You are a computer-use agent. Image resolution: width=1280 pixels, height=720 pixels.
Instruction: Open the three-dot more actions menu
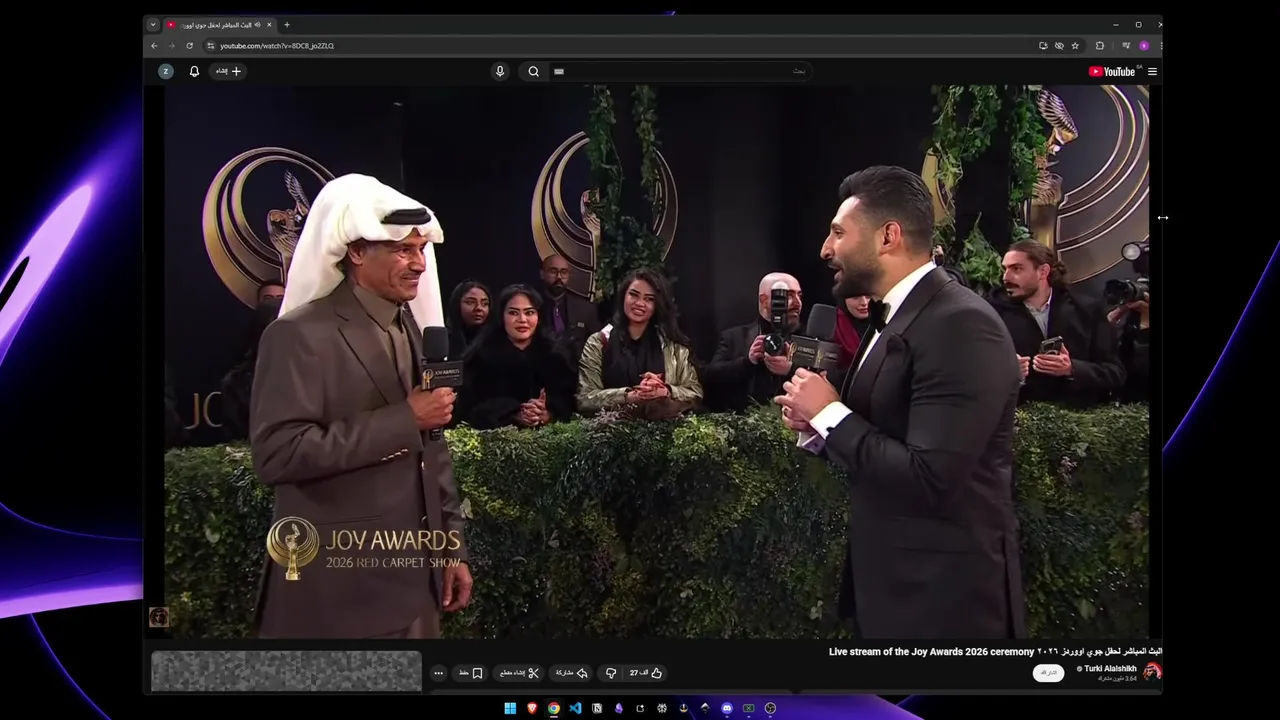pos(438,673)
